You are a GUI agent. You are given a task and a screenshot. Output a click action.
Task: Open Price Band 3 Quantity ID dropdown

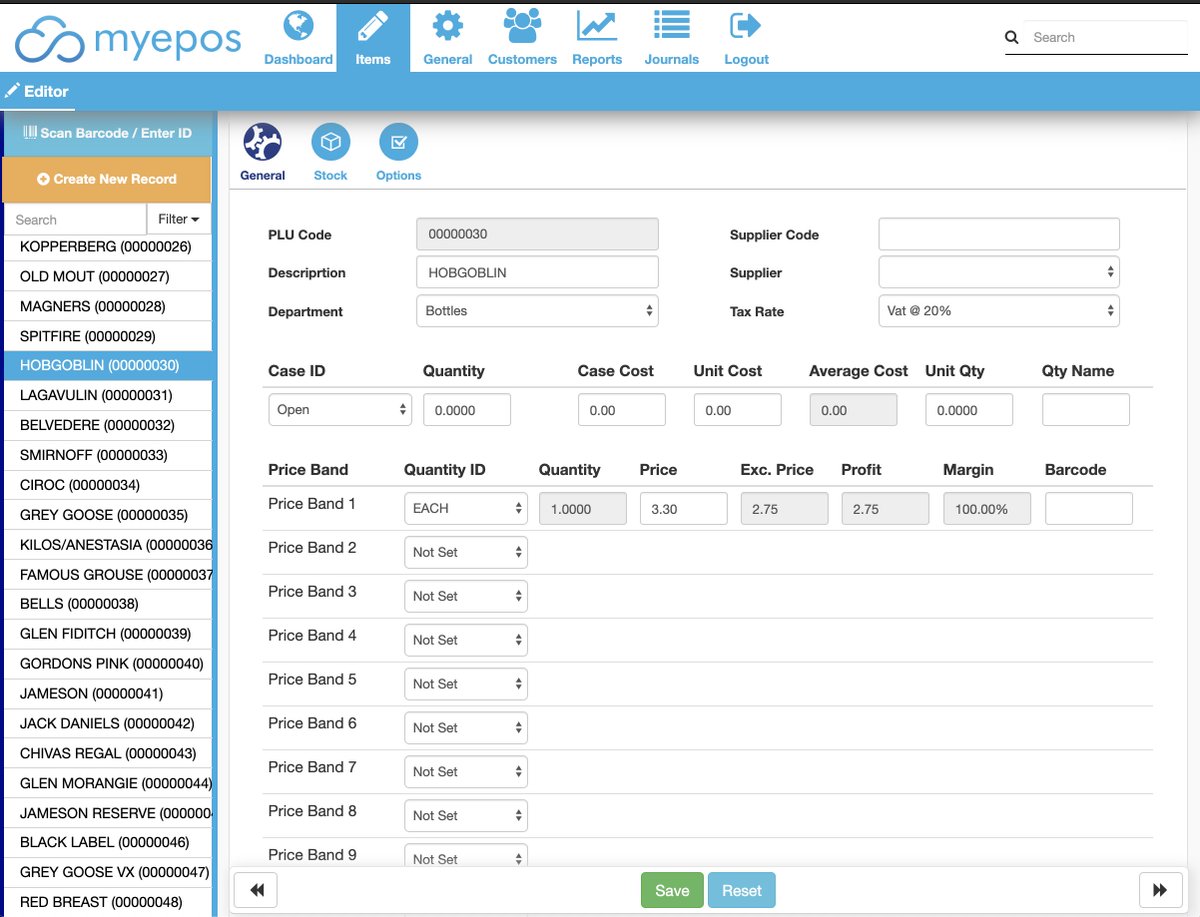click(466, 596)
